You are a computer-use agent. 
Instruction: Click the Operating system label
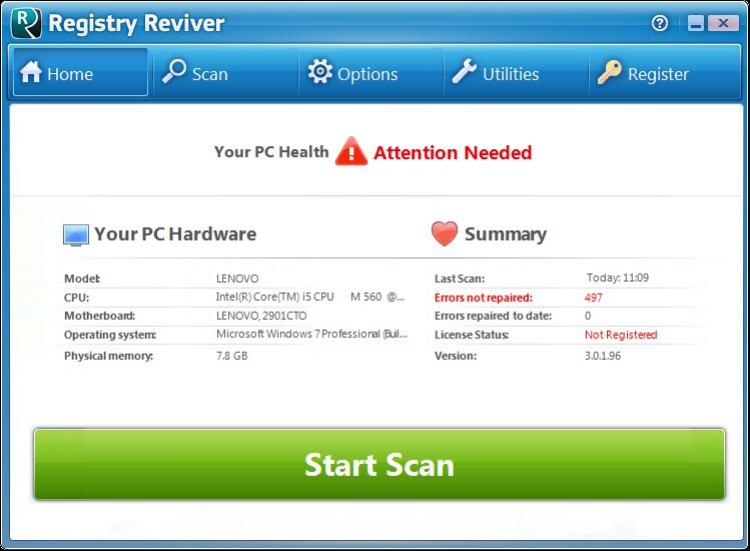(x=110, y=335)
